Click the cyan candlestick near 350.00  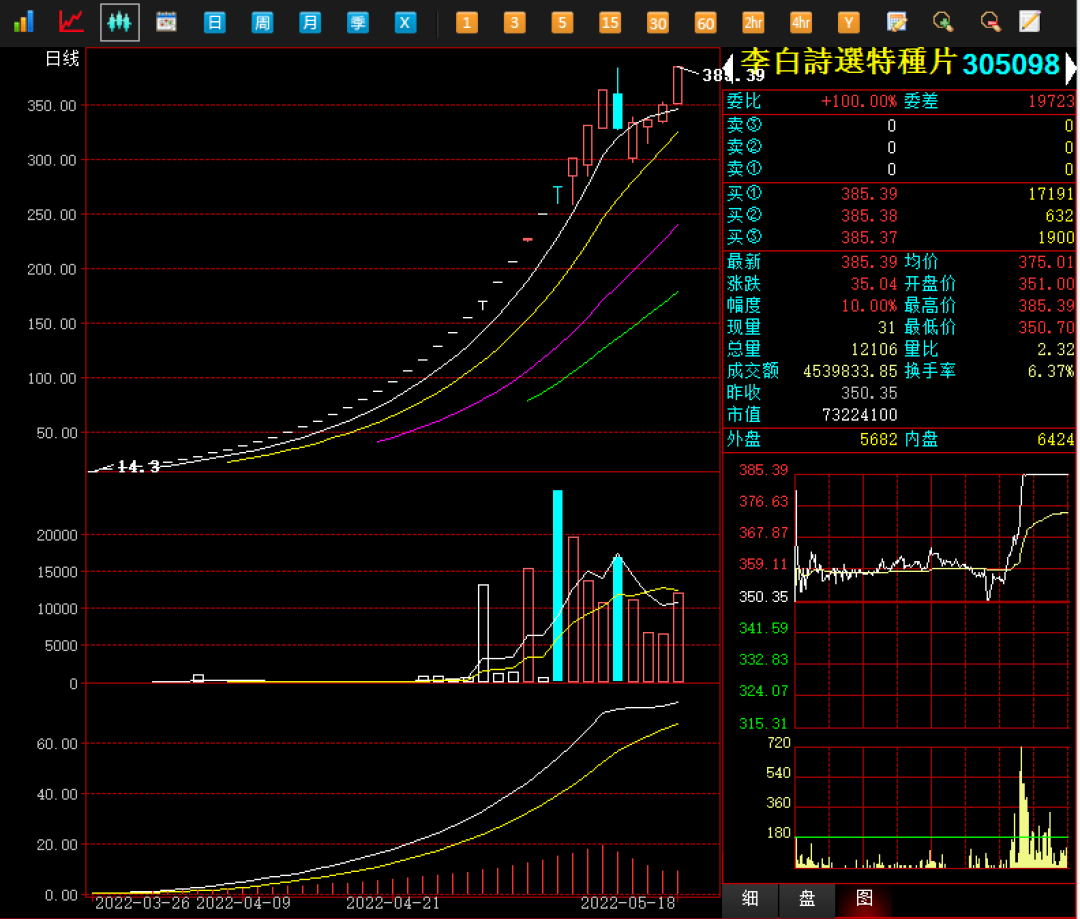(618, 110)
